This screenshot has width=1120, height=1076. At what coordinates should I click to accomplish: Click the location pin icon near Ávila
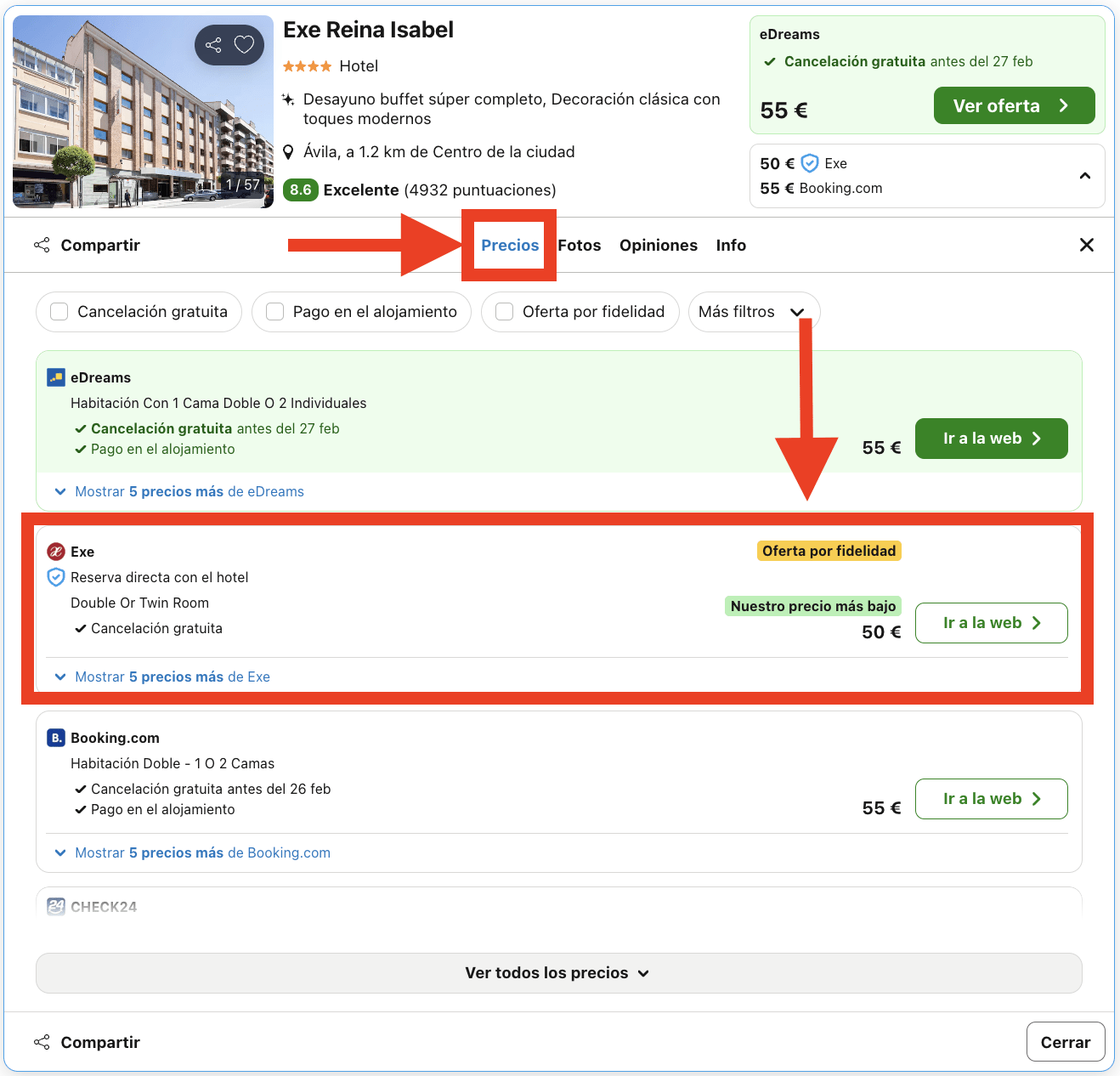click(x=289, y=151)
